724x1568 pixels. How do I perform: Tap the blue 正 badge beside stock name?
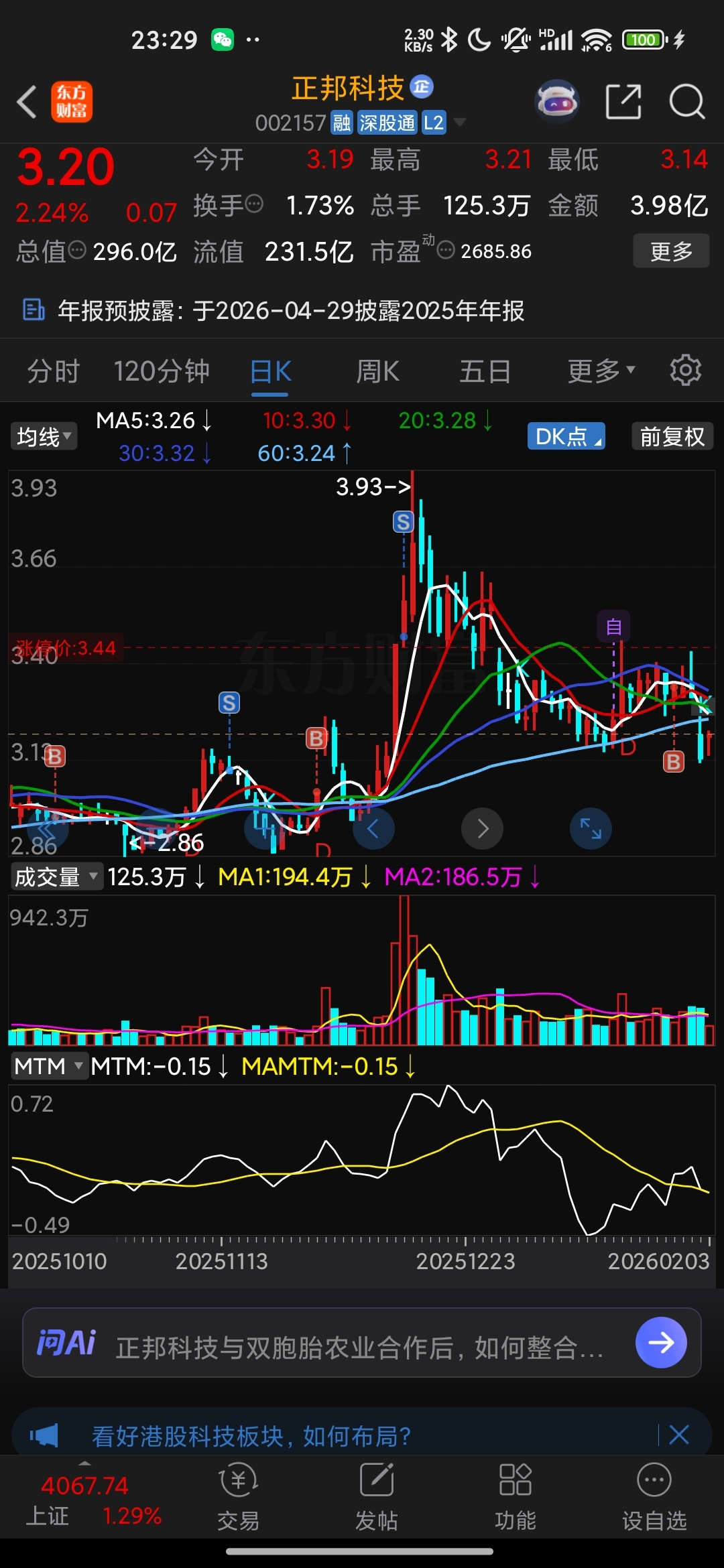(x=422, y=86)
